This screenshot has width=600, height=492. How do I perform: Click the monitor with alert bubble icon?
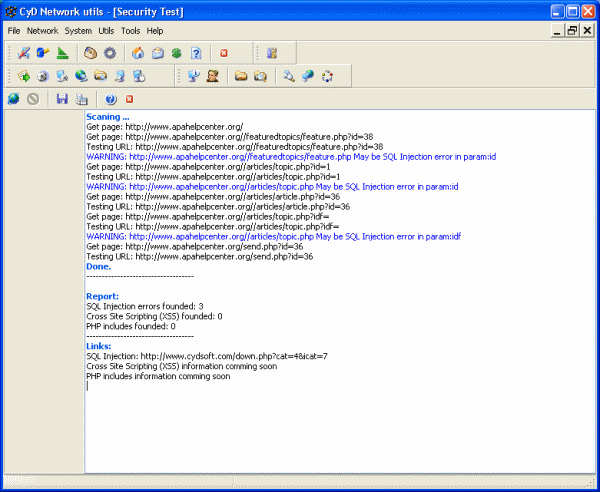click(194, 76)
